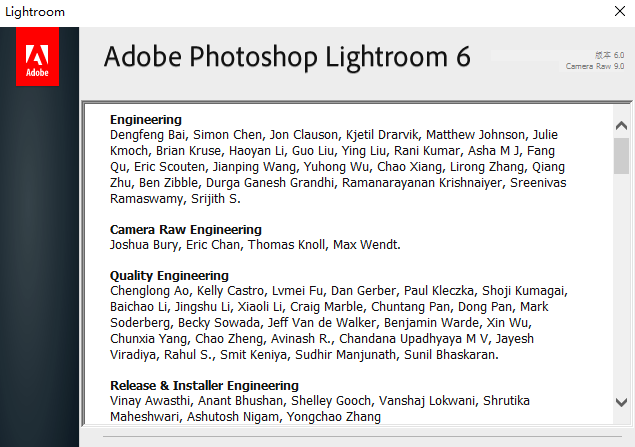
Task: Click the version 6.0 label
Action: point(609,54)
